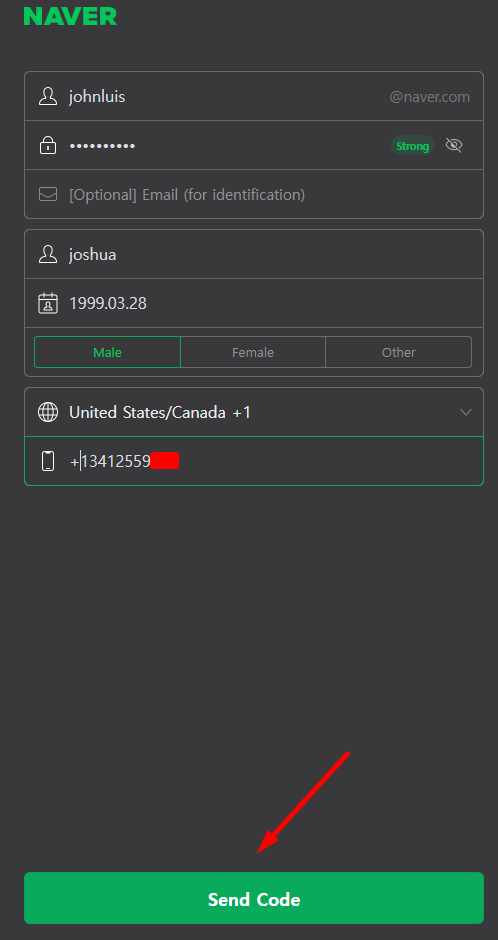This screenshot has width=498, height=940.
Task: Choose the Other gender option
Action: [x=399, y=352]
